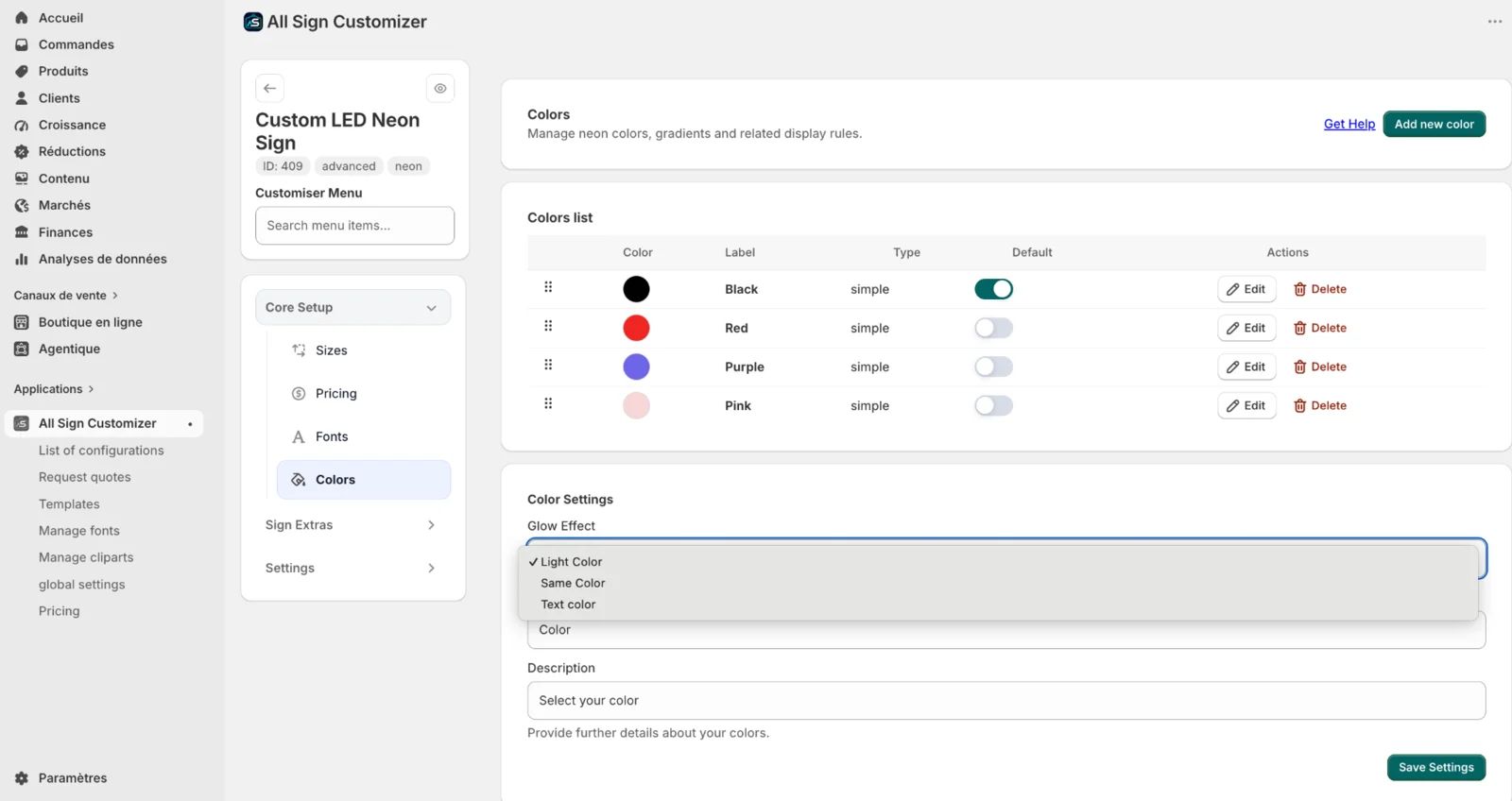
Task: Enable the default toggle for Red
Action: (994, 328)
